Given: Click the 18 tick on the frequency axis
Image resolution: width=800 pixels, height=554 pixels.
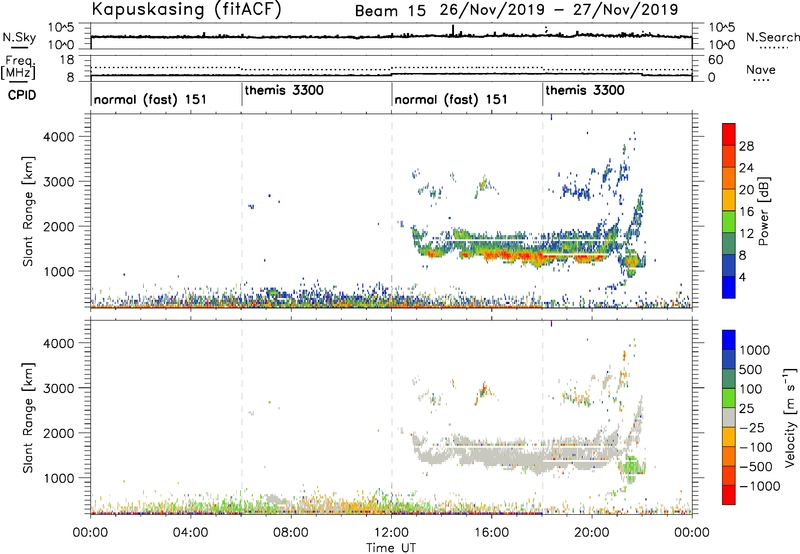Looking at the screenshot, I should [x=66, y=60].
